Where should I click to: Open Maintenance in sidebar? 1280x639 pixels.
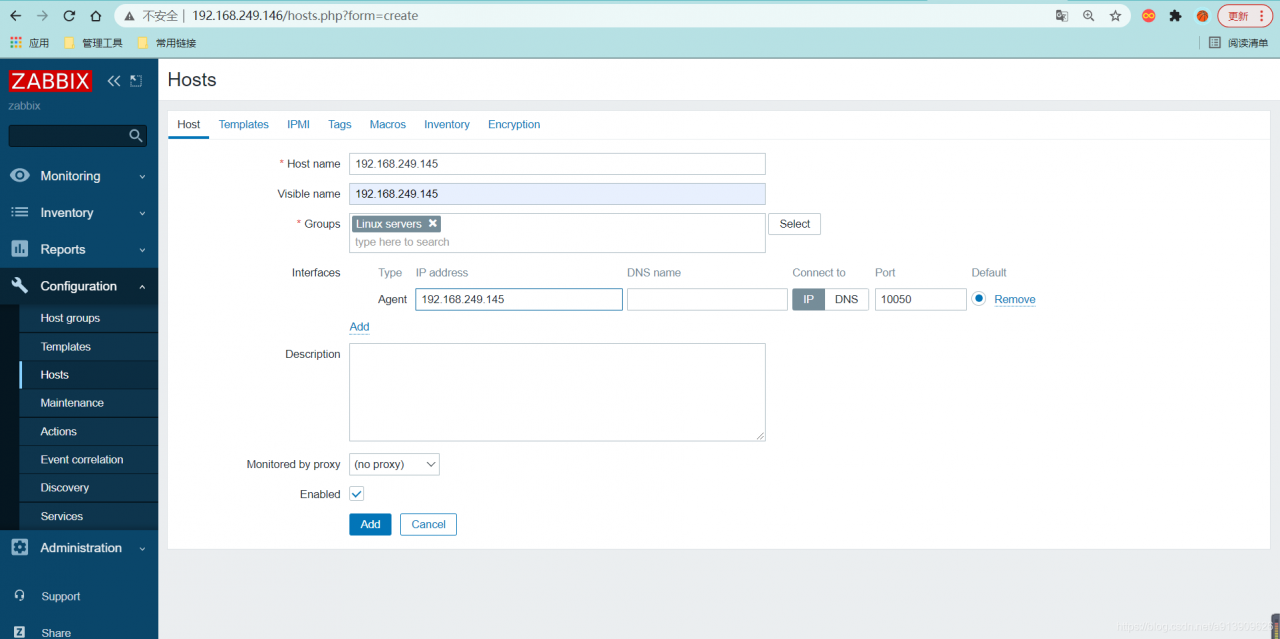88,403
